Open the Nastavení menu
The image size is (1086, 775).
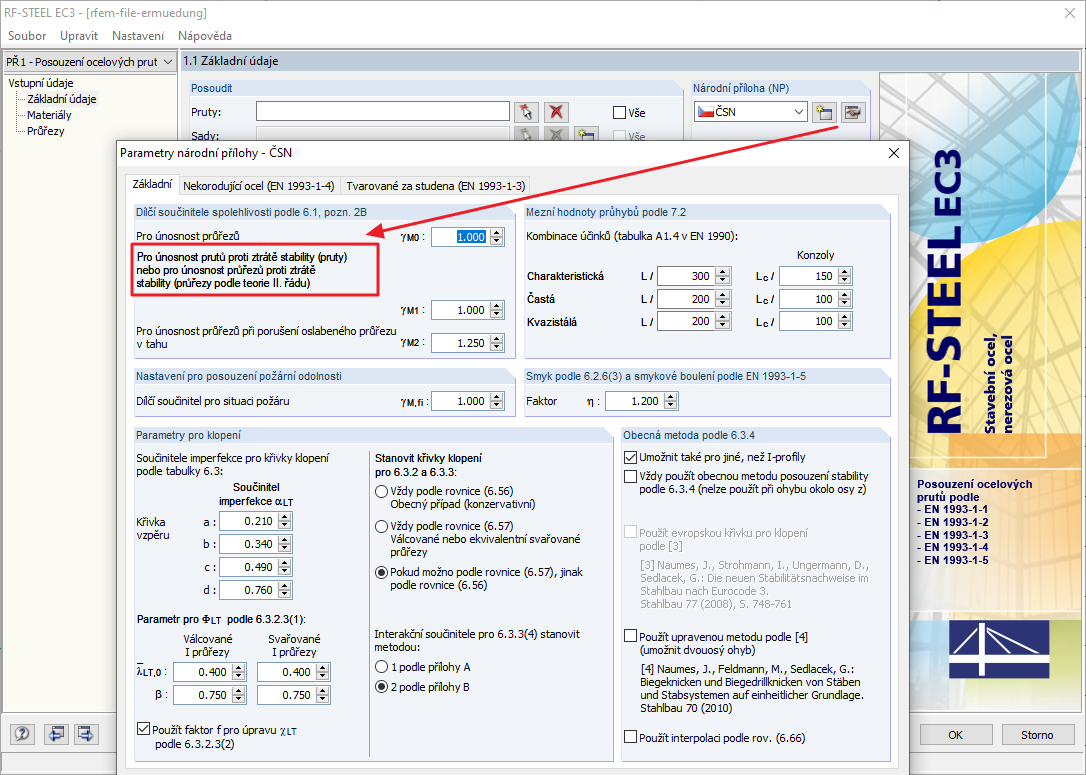(x=138, y=36)
